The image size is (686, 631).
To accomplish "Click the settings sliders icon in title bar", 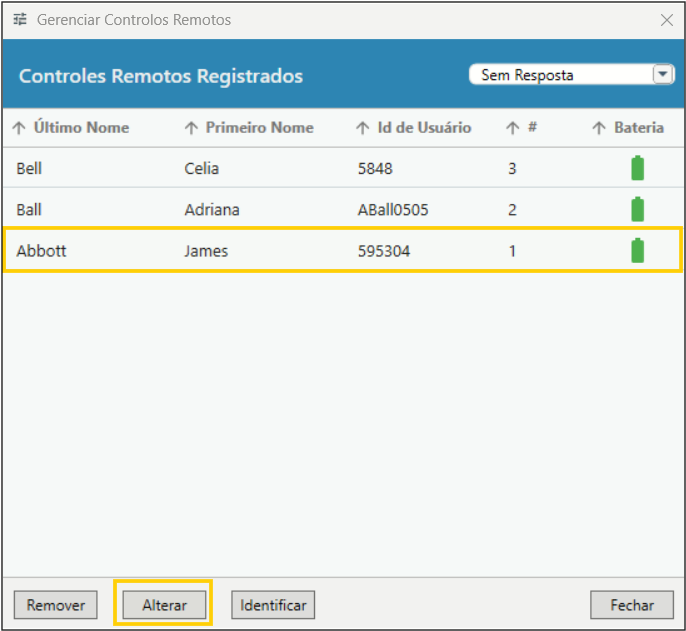I will tap(20, 20).
